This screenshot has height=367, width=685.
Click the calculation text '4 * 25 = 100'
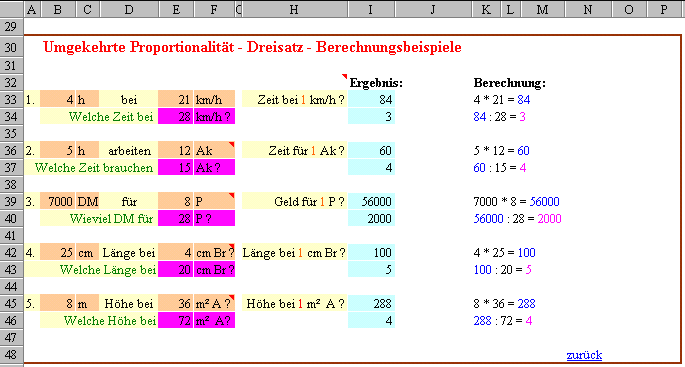[505, 253]
